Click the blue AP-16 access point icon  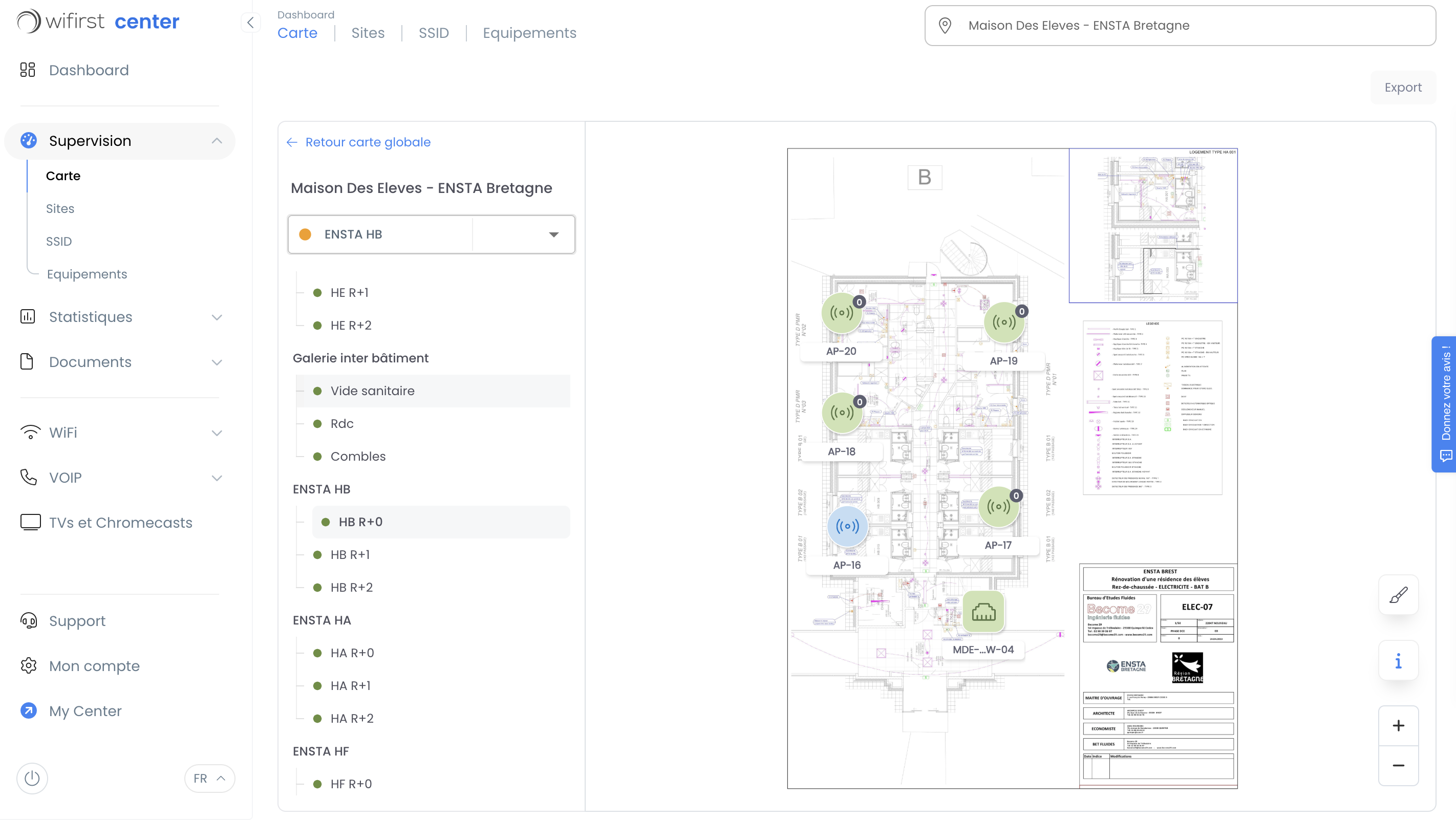click(x=847, y=526)
